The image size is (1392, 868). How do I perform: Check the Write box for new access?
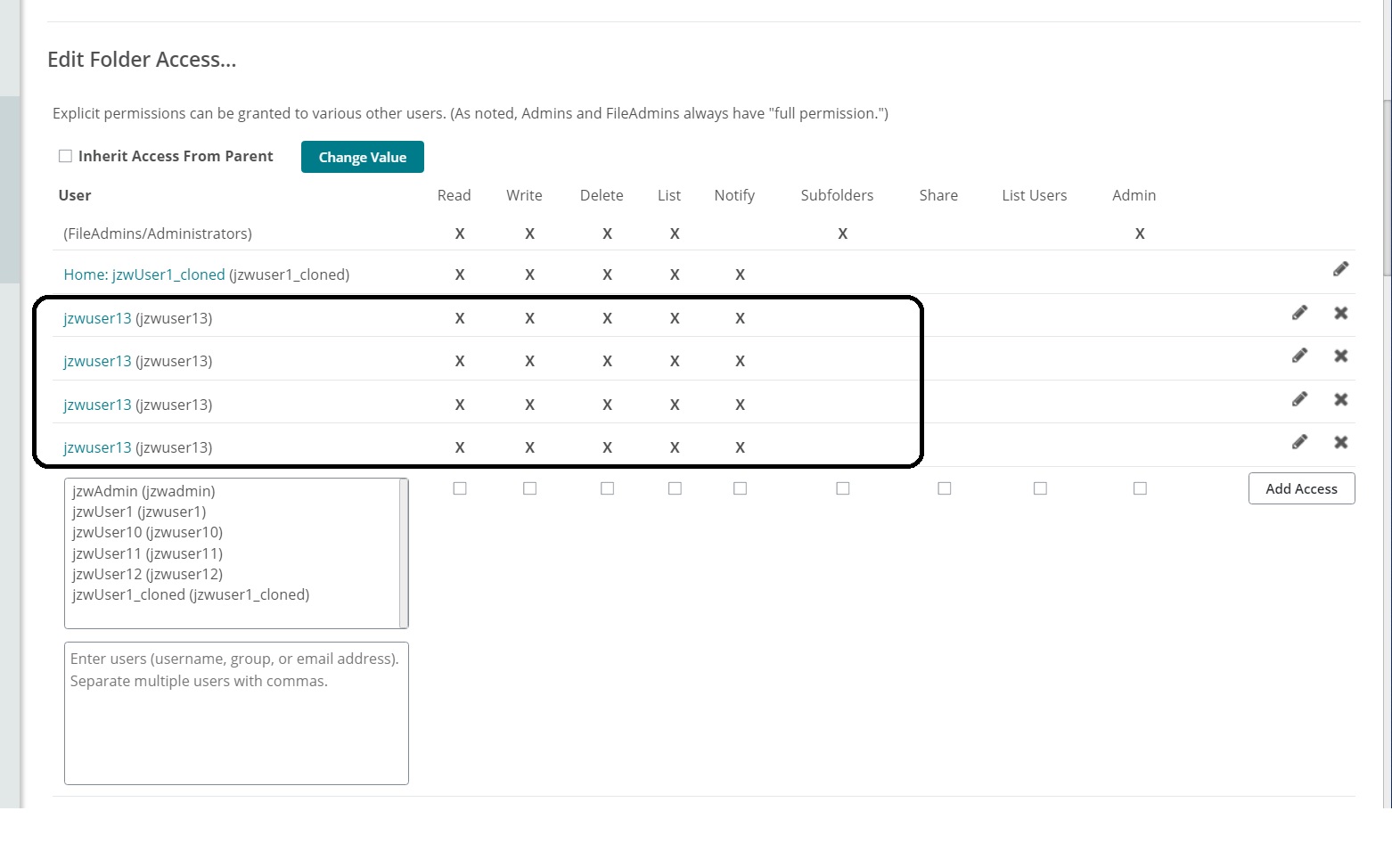pos(529,488)
